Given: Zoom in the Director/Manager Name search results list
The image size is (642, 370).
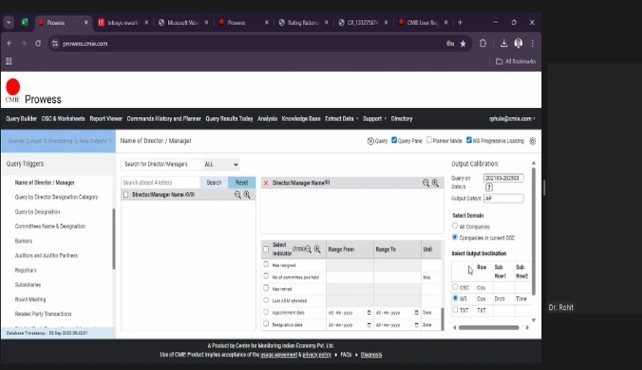Looking at the screenshot, I should pyautogui.click(x=247, y=195).
